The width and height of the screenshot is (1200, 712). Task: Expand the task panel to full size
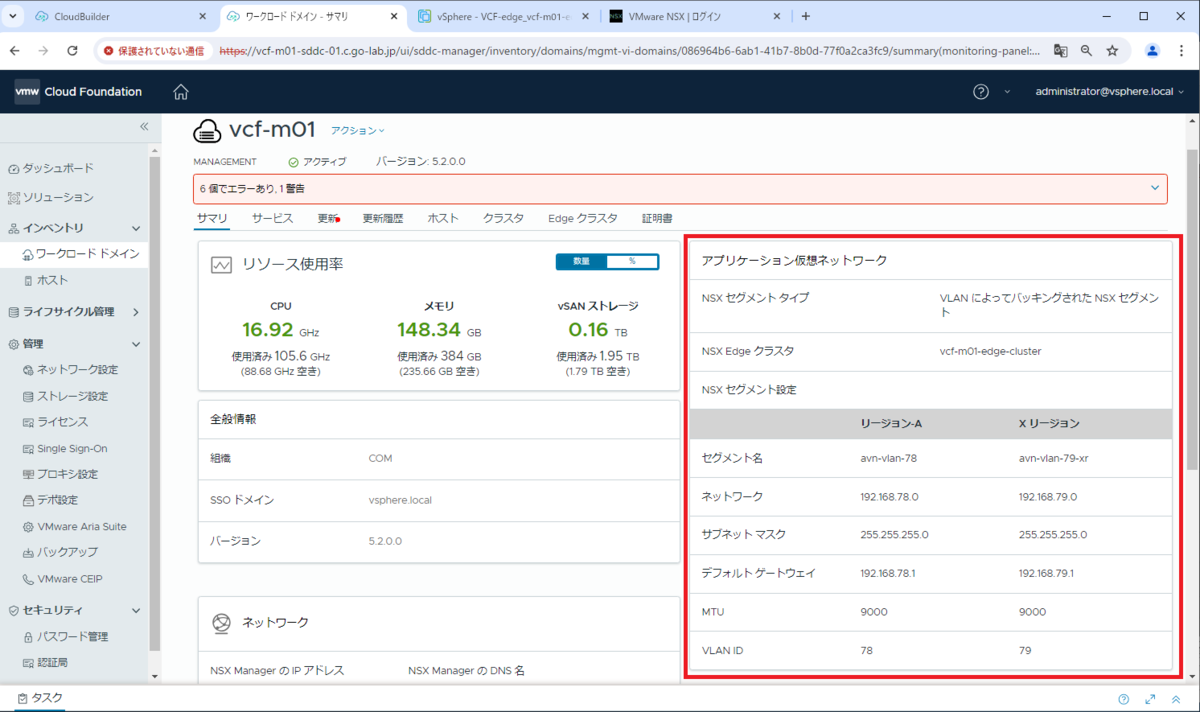click(1150, 699)
